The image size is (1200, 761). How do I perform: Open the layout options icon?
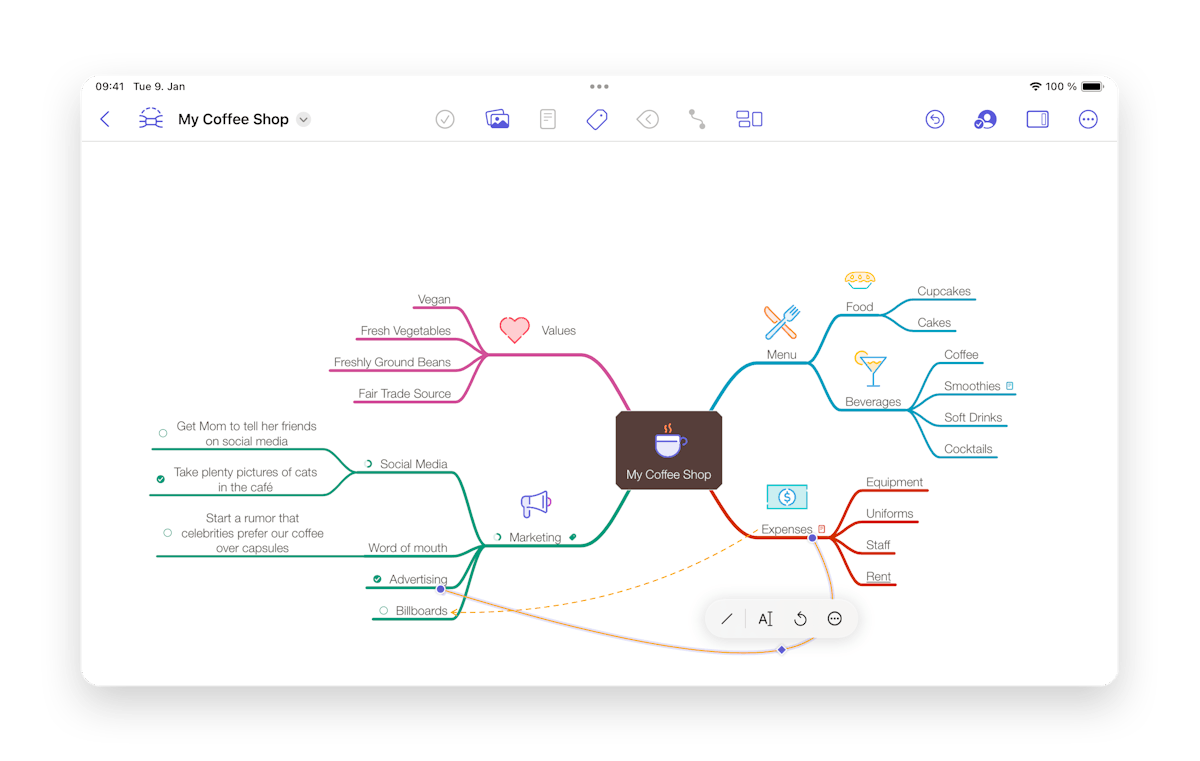tap(749, 119)
